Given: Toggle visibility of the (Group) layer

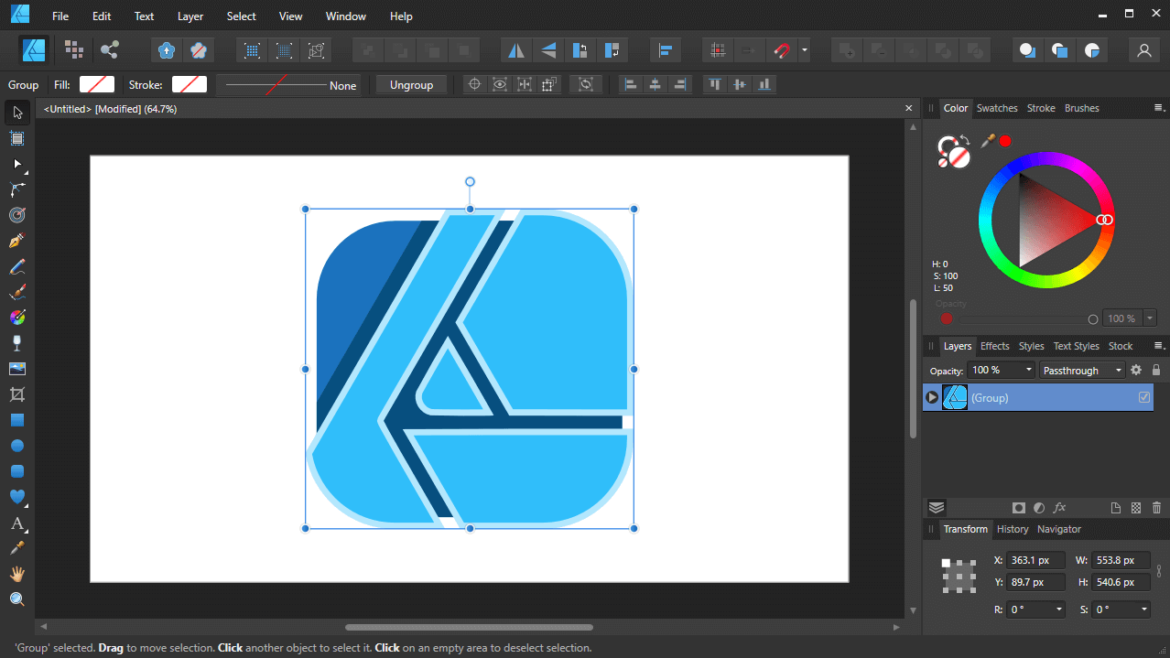Looking at the screenshot, I should pyautogui.click(x=1144, y=397).
